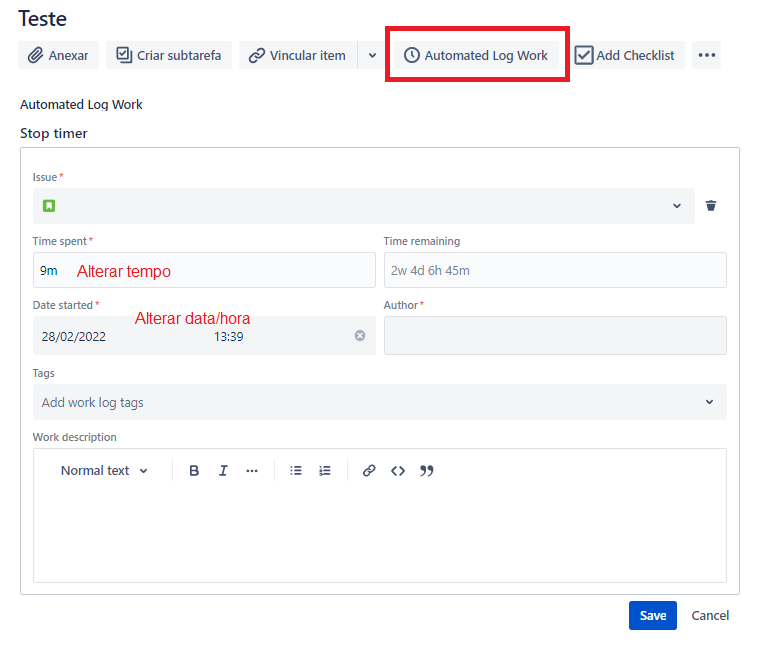The width and height of the screenshot is (758, 653).
Task: Open the work log tags dropdown
Action: coord(709,402)
